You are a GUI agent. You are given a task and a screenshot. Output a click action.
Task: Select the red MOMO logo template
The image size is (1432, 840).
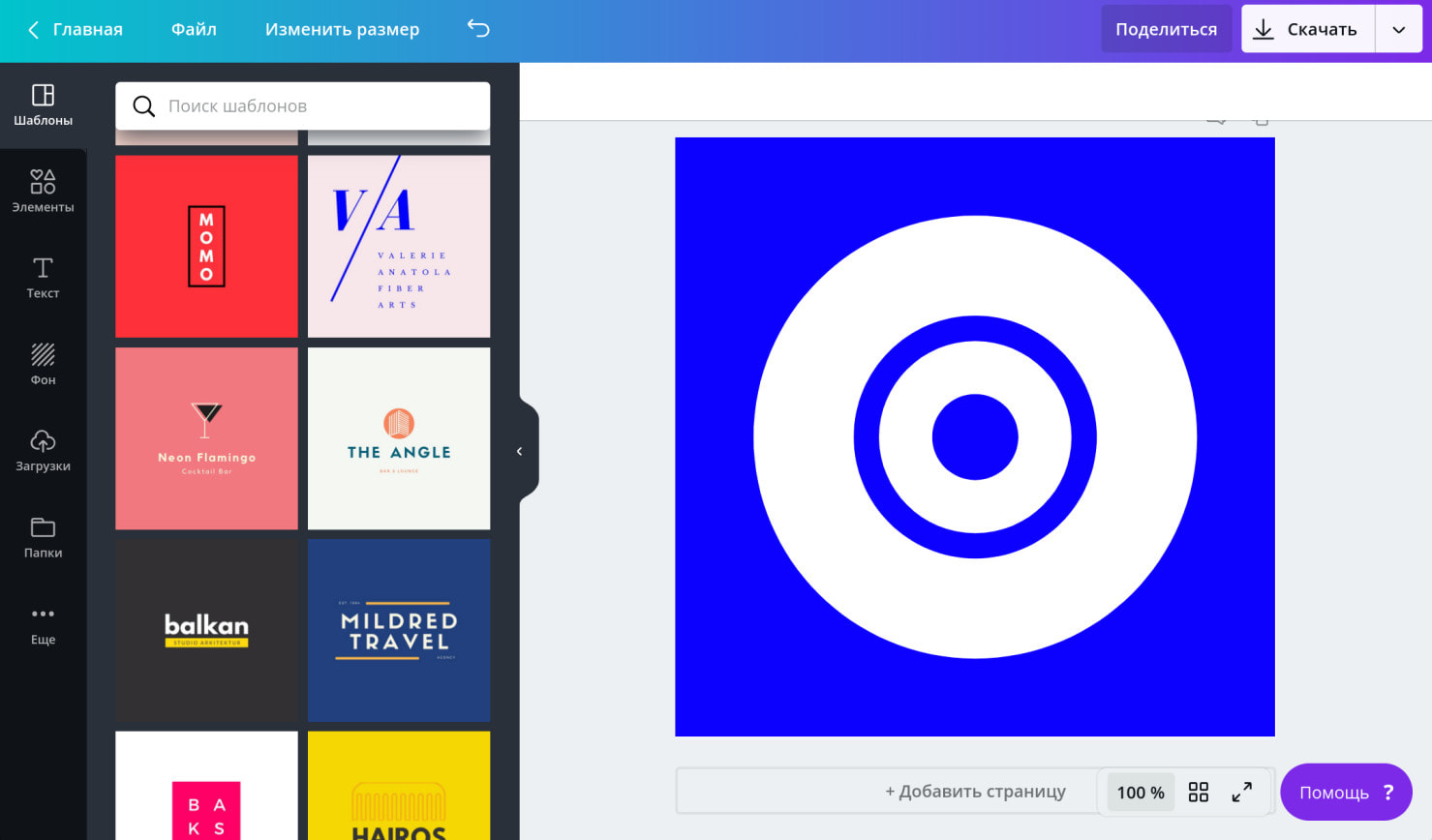tap(206, 247)
